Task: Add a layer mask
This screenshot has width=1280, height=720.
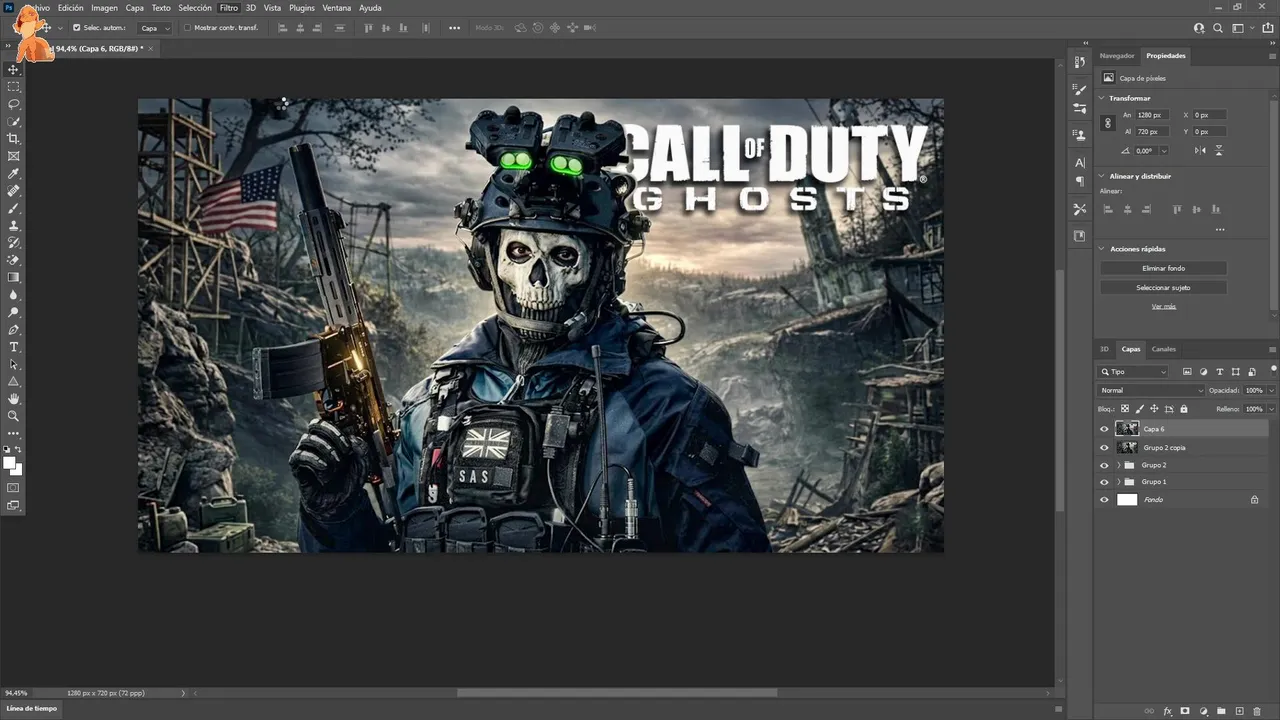Action: pyautogui.click(x=1186, y=711)
